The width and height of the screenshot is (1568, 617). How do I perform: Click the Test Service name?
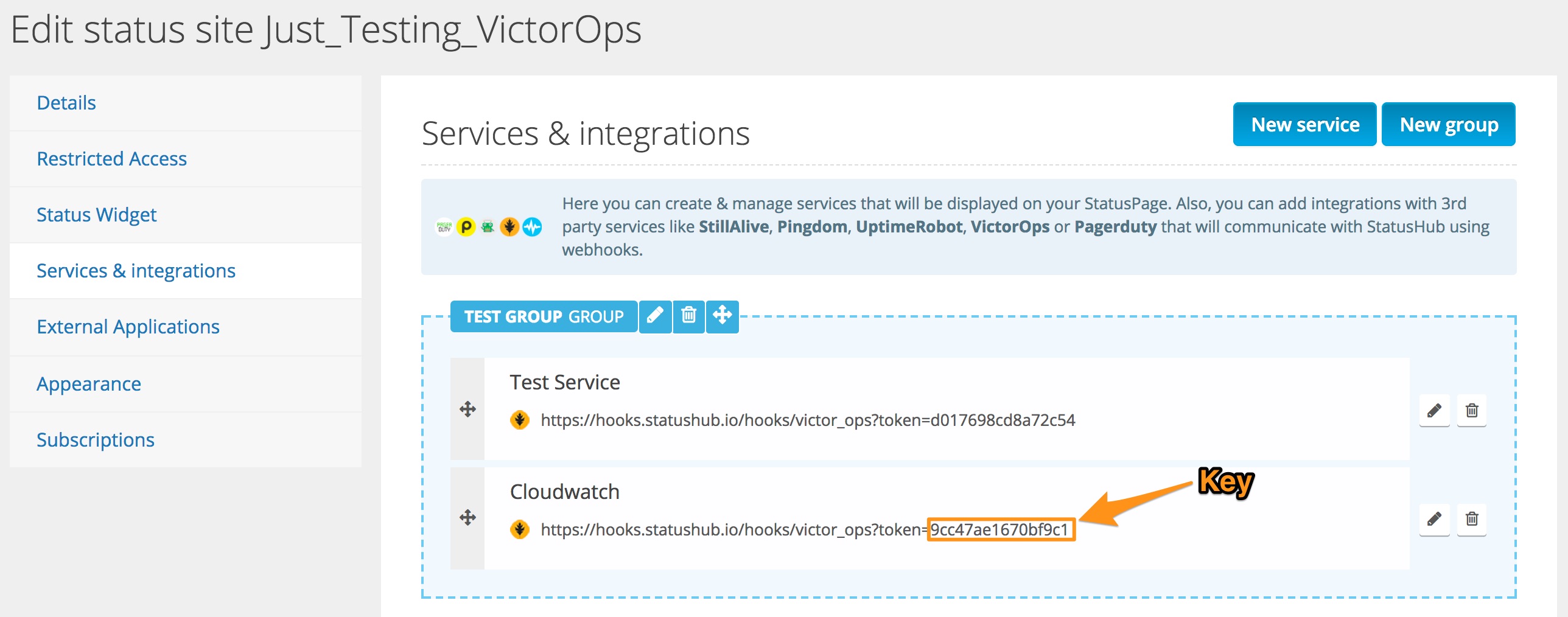[x=565, y=382]
